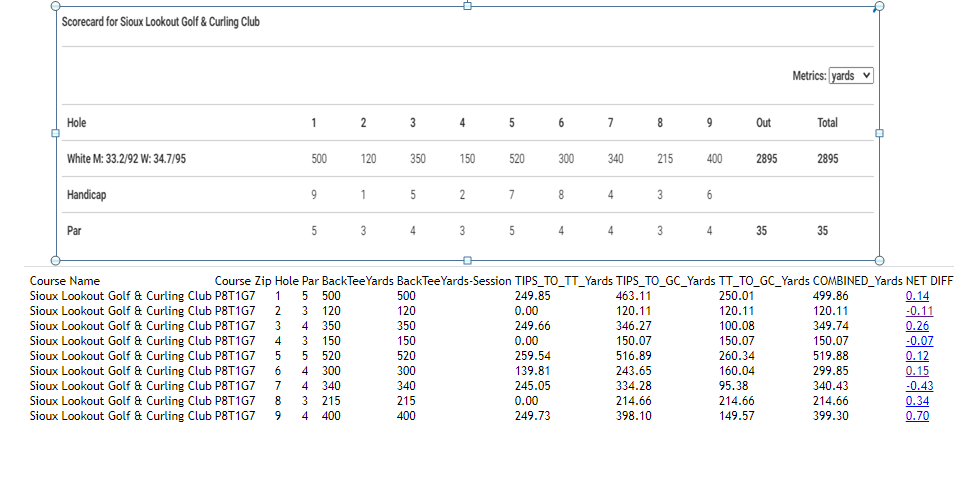954x480 pixels.
Task: Click the Hole header in scorecard
Action: [77, 123]
